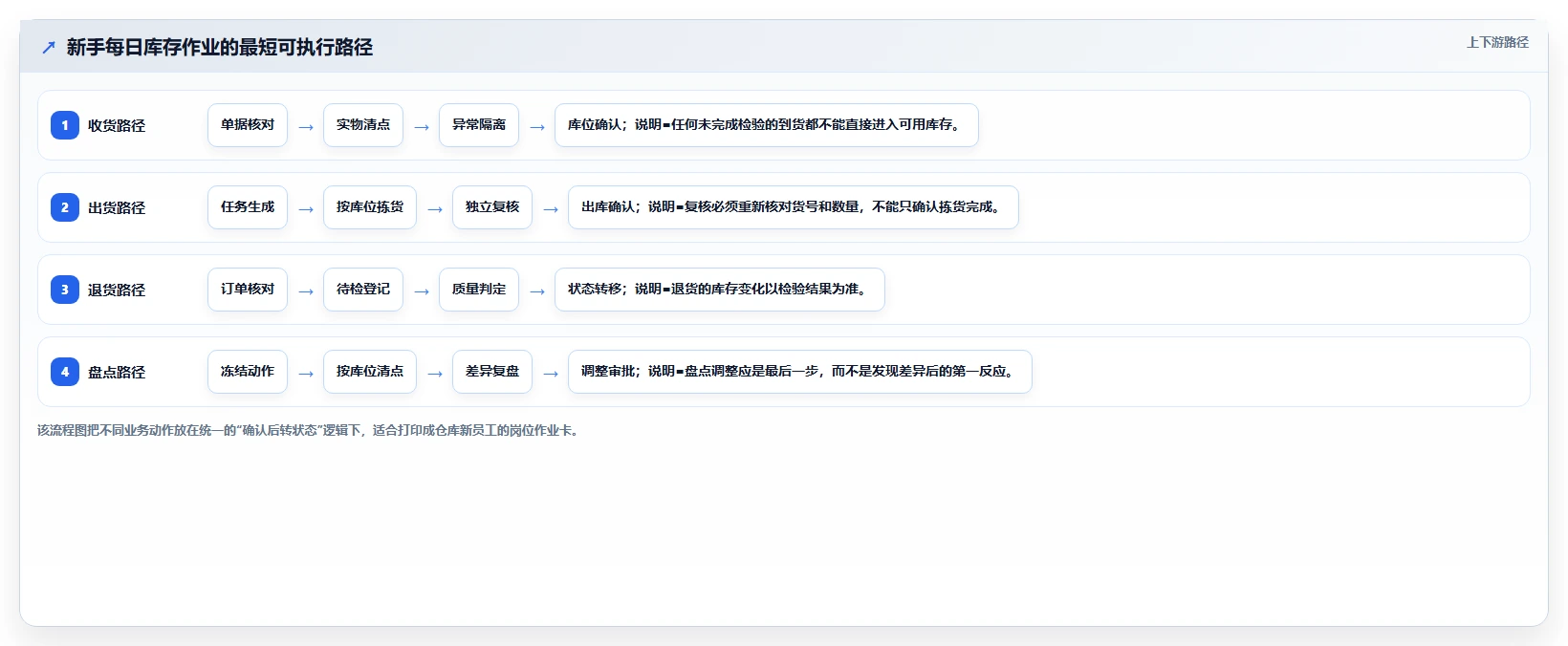
Task: Click the 出库确认 explanation box
Action: pyautogui.click(x=794, y=207)
